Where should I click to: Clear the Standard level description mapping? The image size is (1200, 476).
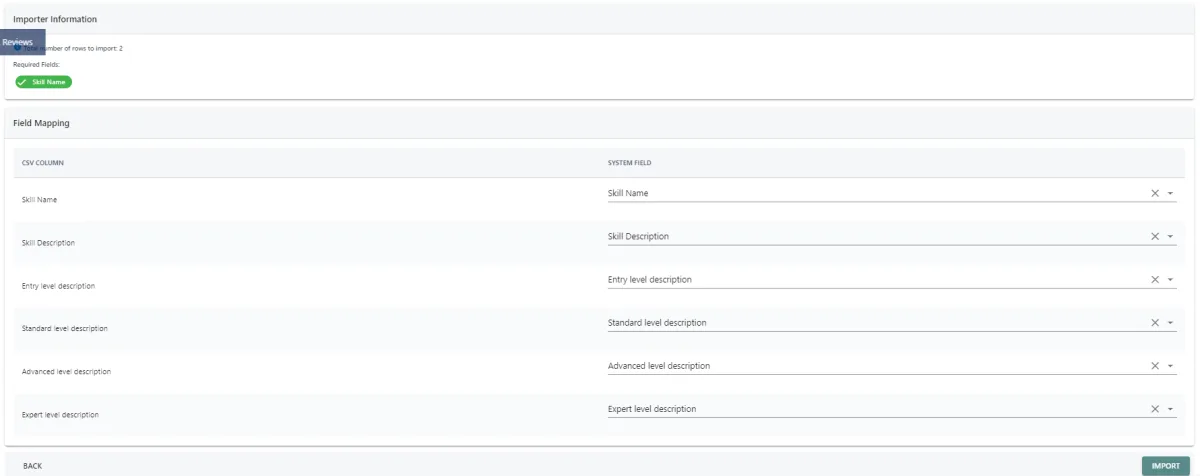(x=1154, y=322)
